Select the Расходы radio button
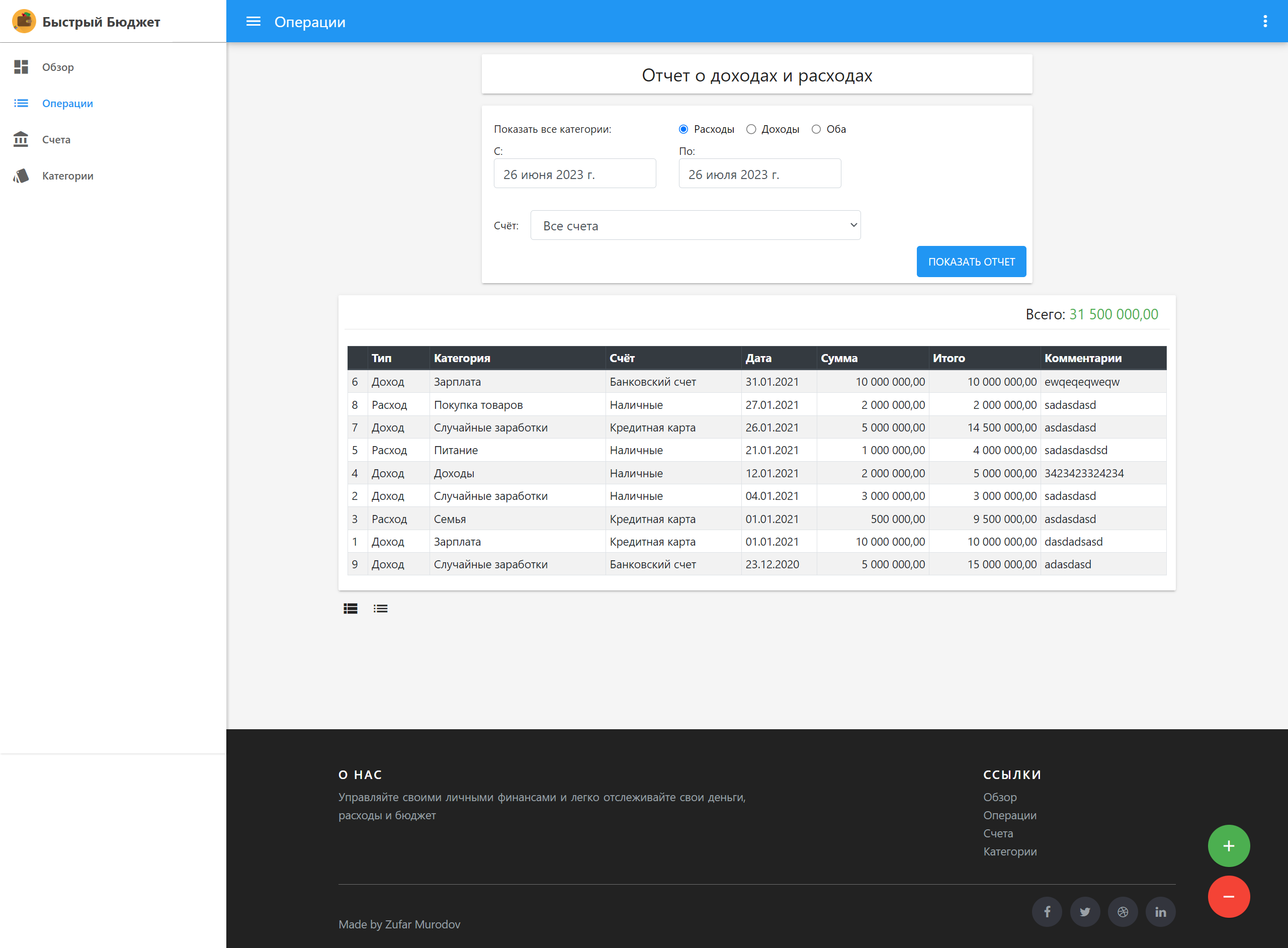Image resolution: width=1288 pixels, height=948 pixels. [683, 129]
